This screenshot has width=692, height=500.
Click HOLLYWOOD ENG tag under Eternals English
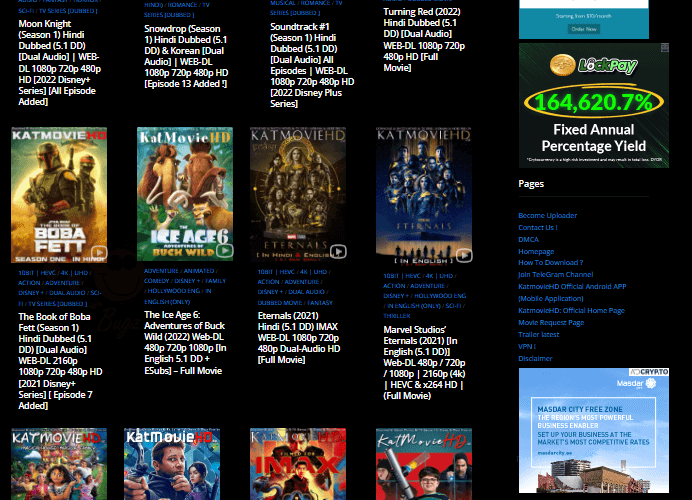pyautogui.click(x=440, y=296)
